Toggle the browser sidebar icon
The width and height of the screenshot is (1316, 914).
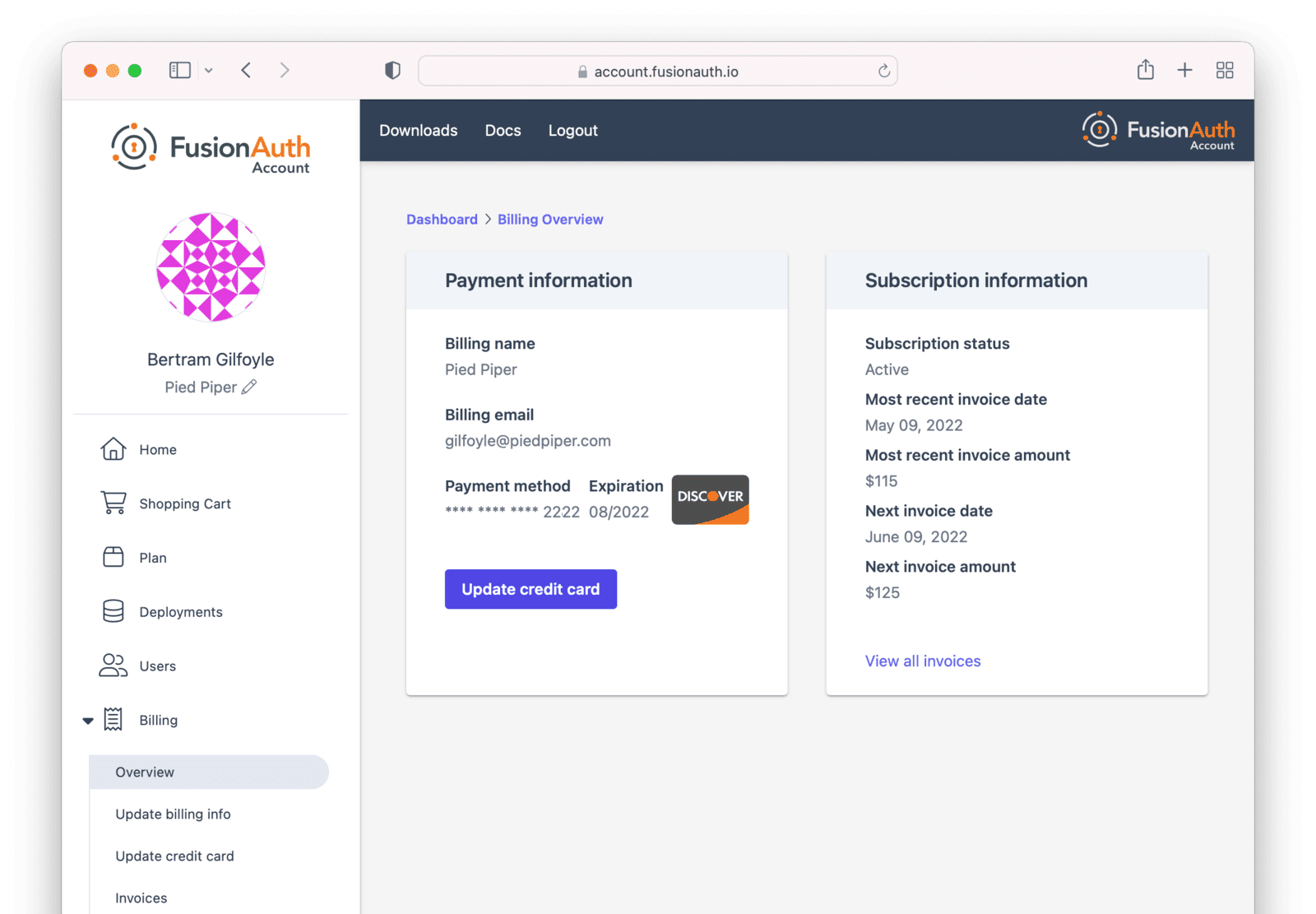(x=179, y=71)
